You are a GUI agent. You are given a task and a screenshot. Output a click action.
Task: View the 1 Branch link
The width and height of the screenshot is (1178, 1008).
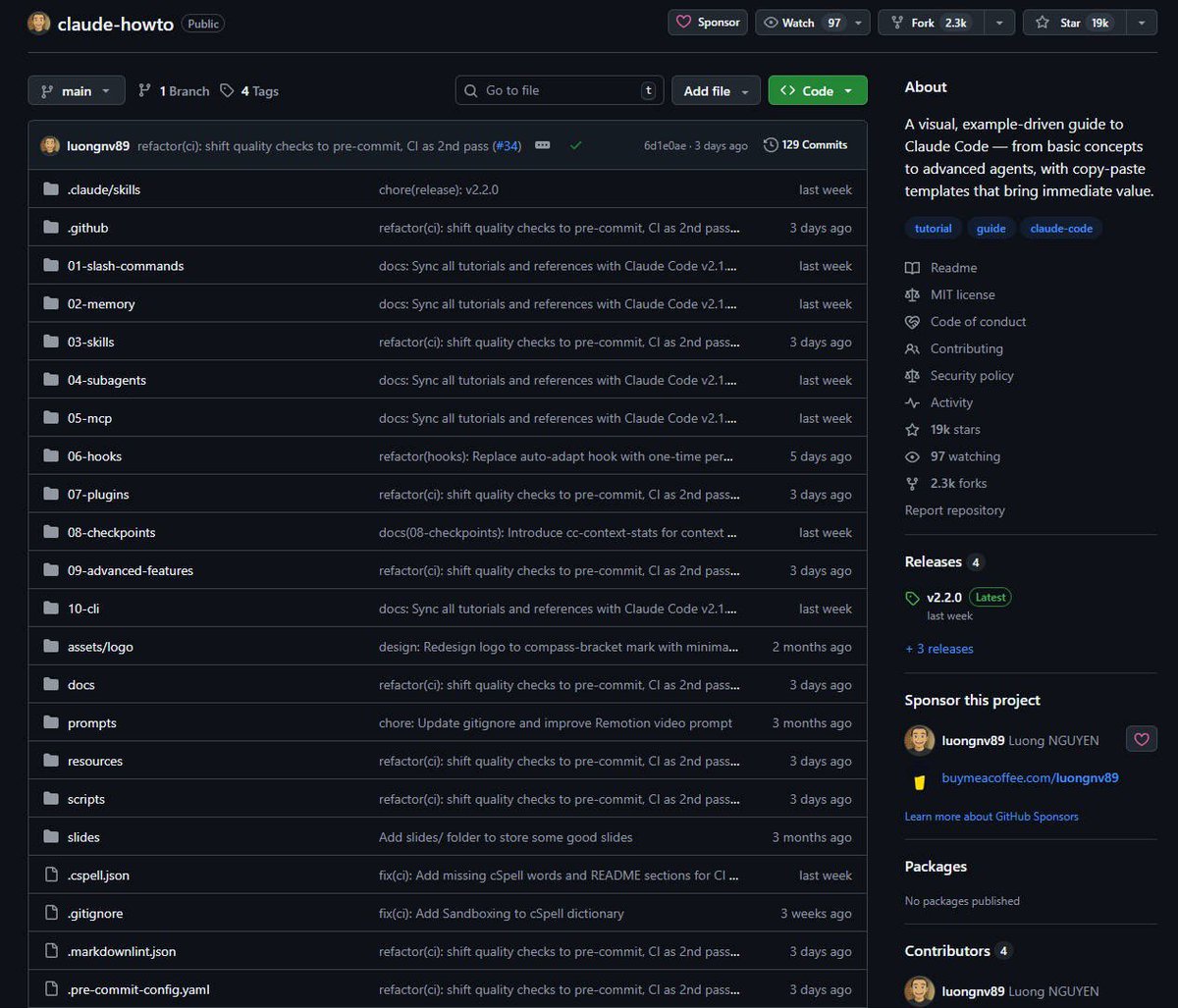(174, 90)
